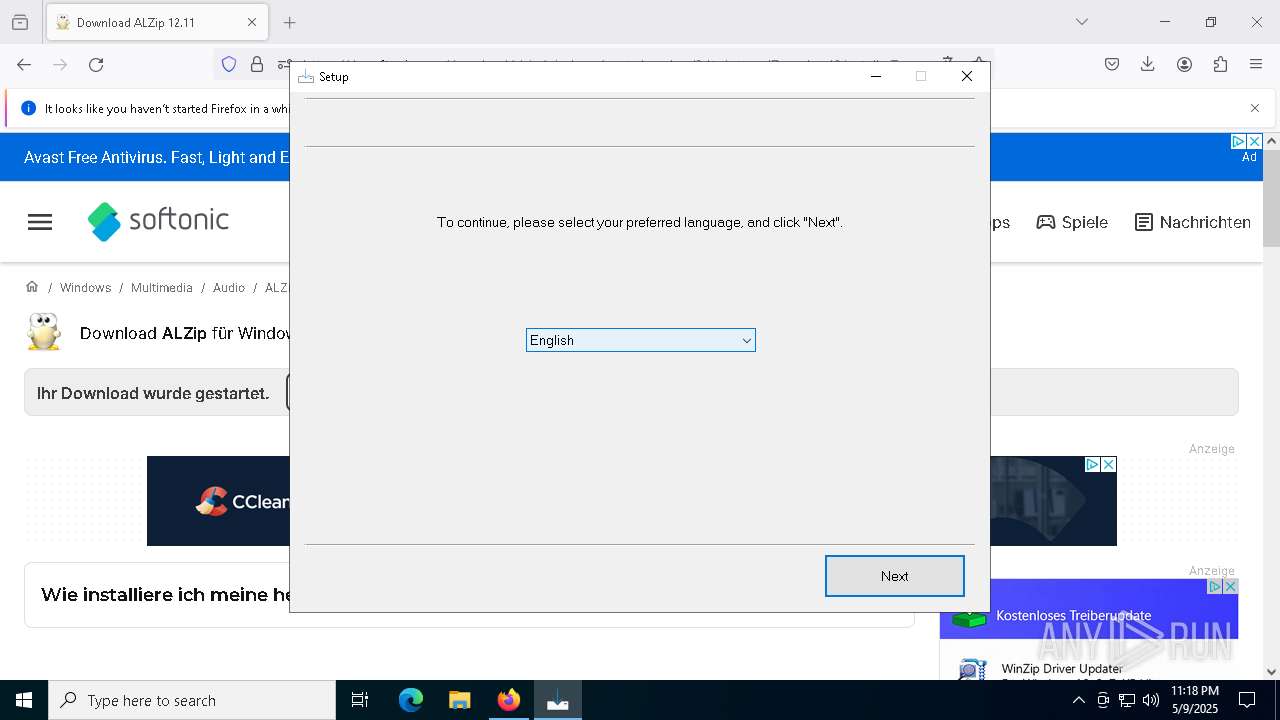The width and height of the screenshot is (1280, 720).
Task: Open the Nachrichten menu item
Action: [1193, 222]
